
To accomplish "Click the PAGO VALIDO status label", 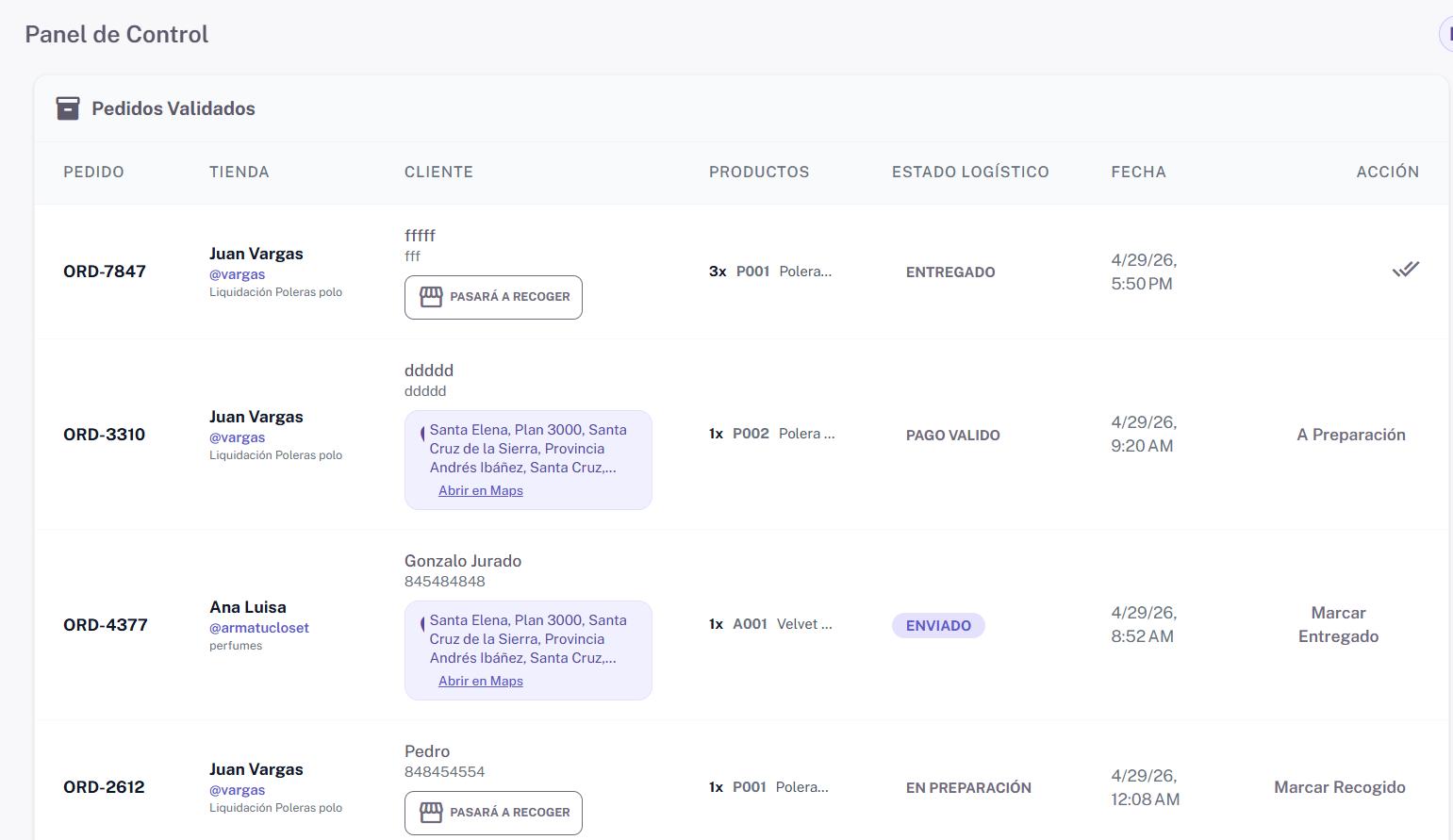I will 953,436.
